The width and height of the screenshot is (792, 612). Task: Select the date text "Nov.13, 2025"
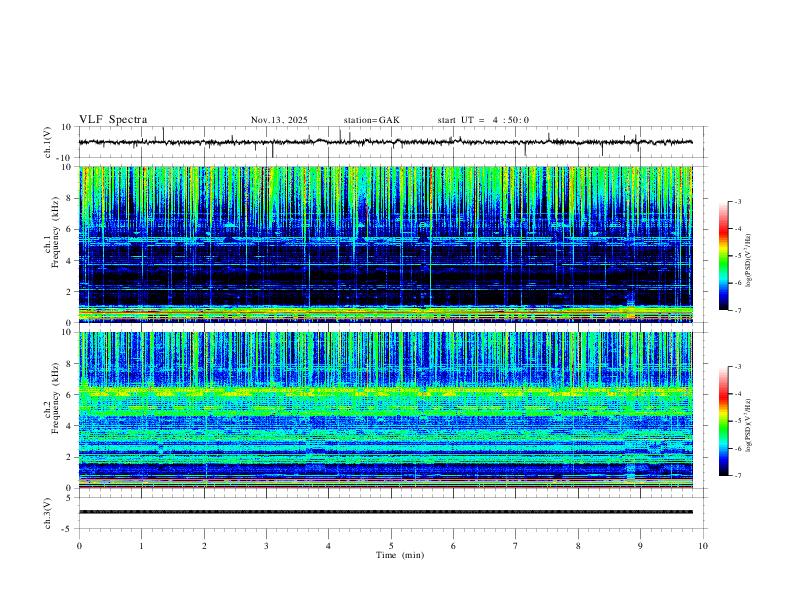[x=279, y=120]
